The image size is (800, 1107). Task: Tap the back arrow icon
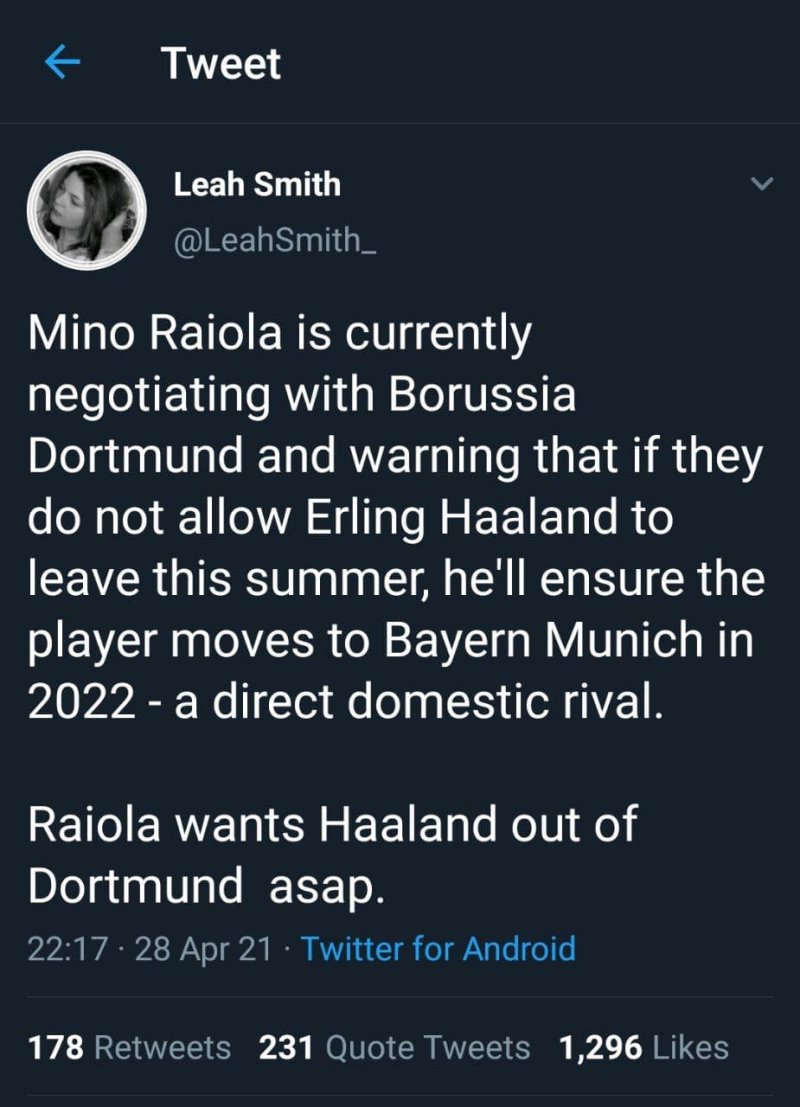click(62, 65)
